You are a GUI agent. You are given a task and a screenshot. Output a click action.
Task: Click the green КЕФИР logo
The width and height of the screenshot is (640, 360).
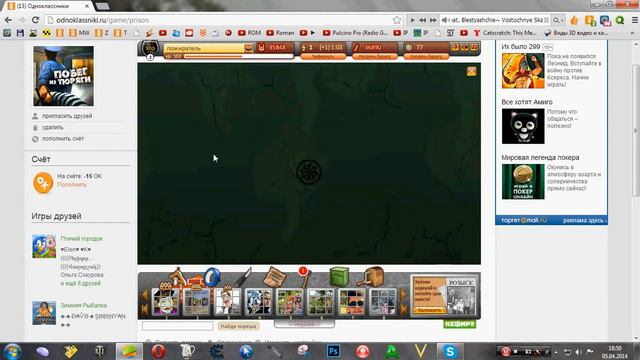click(460, 324)
